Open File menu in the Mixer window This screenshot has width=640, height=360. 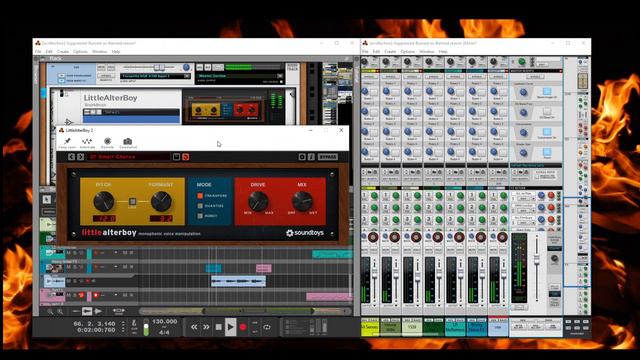click(365, 52)
